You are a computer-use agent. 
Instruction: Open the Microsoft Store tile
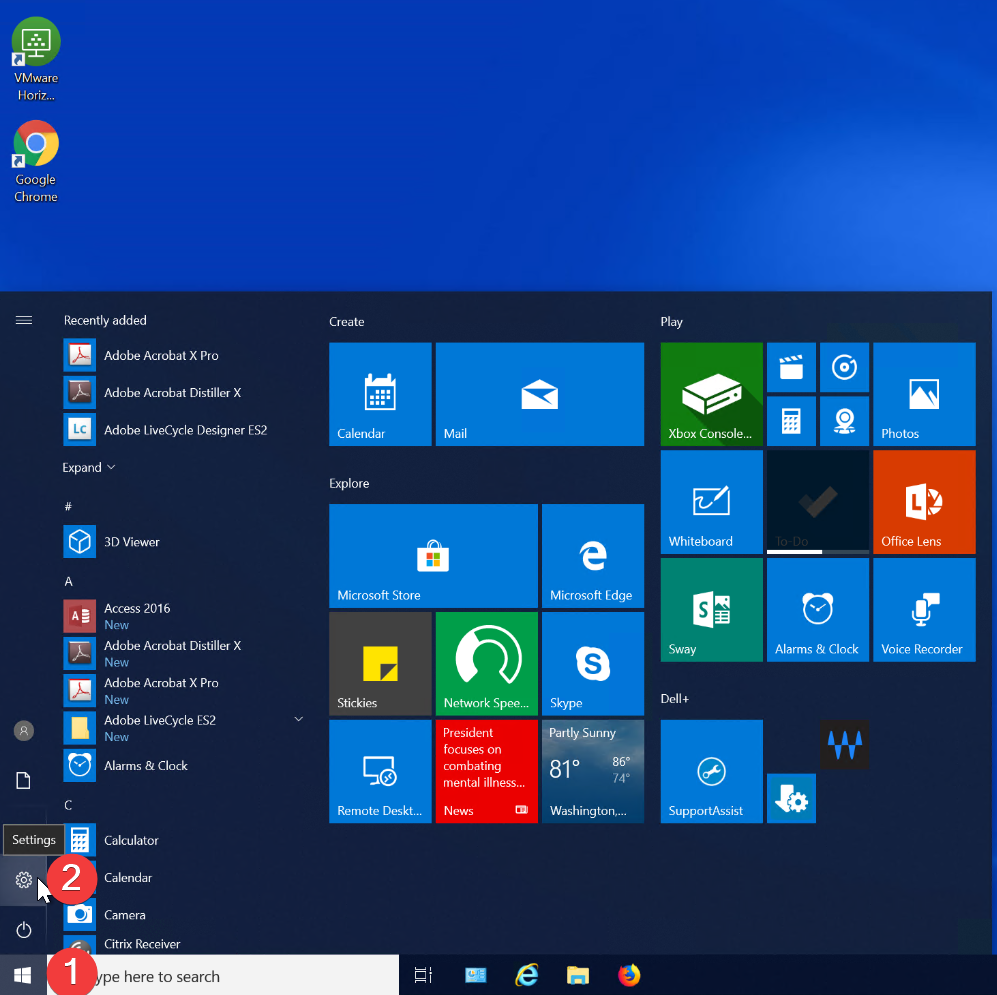click(x=433, y=556)
